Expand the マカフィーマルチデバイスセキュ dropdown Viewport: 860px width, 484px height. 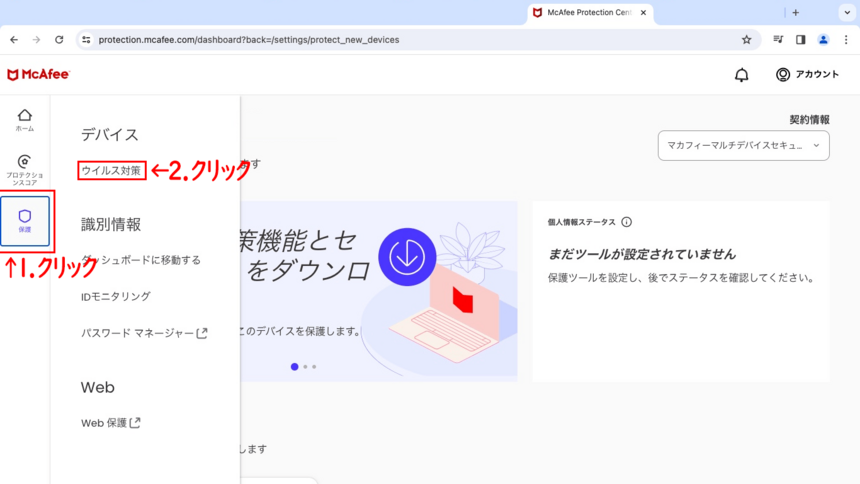(744, 145)
